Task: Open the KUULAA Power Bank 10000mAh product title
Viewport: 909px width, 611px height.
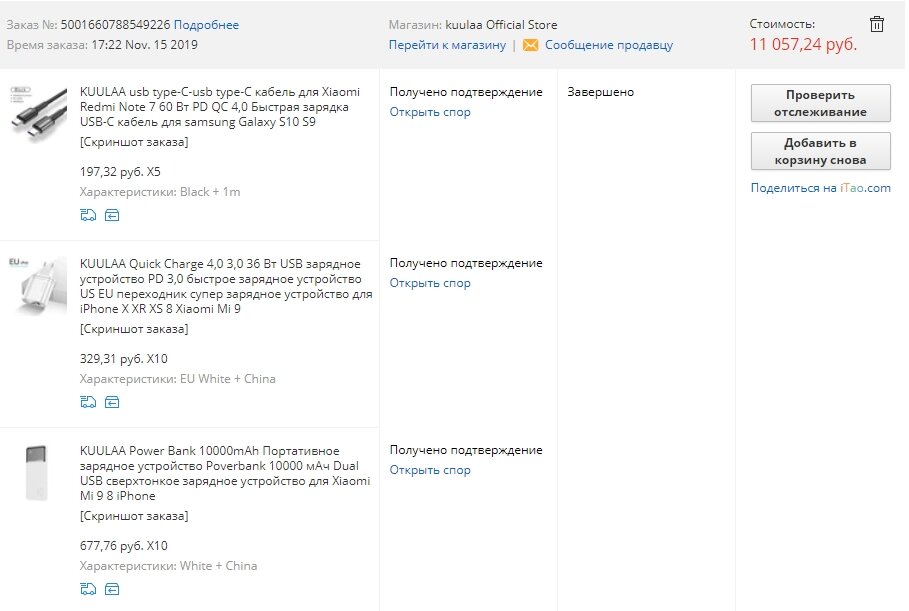Action: [225, 473]
